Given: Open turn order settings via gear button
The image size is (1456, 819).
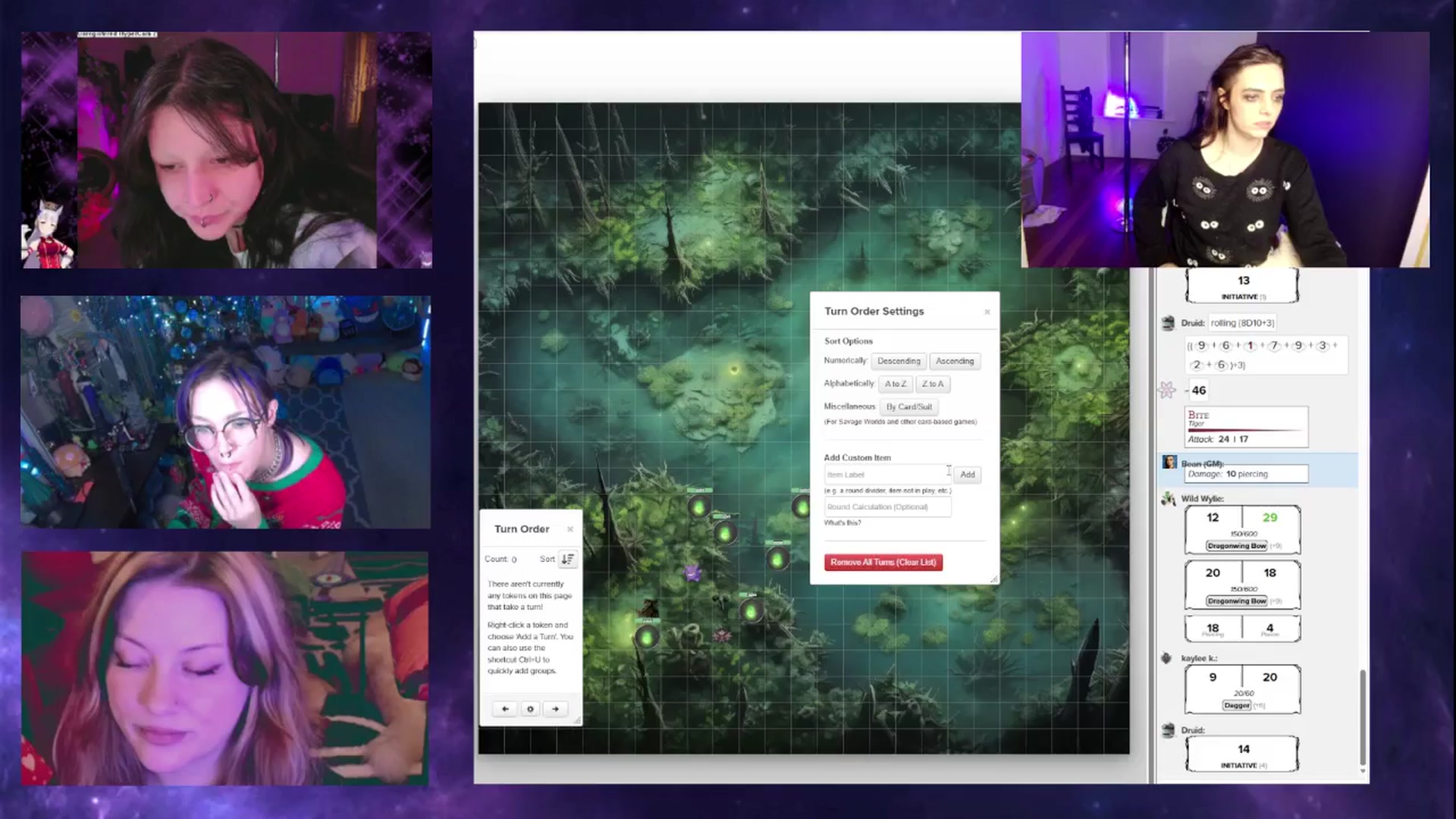Looking at the screenshot, I should (530, 709).
